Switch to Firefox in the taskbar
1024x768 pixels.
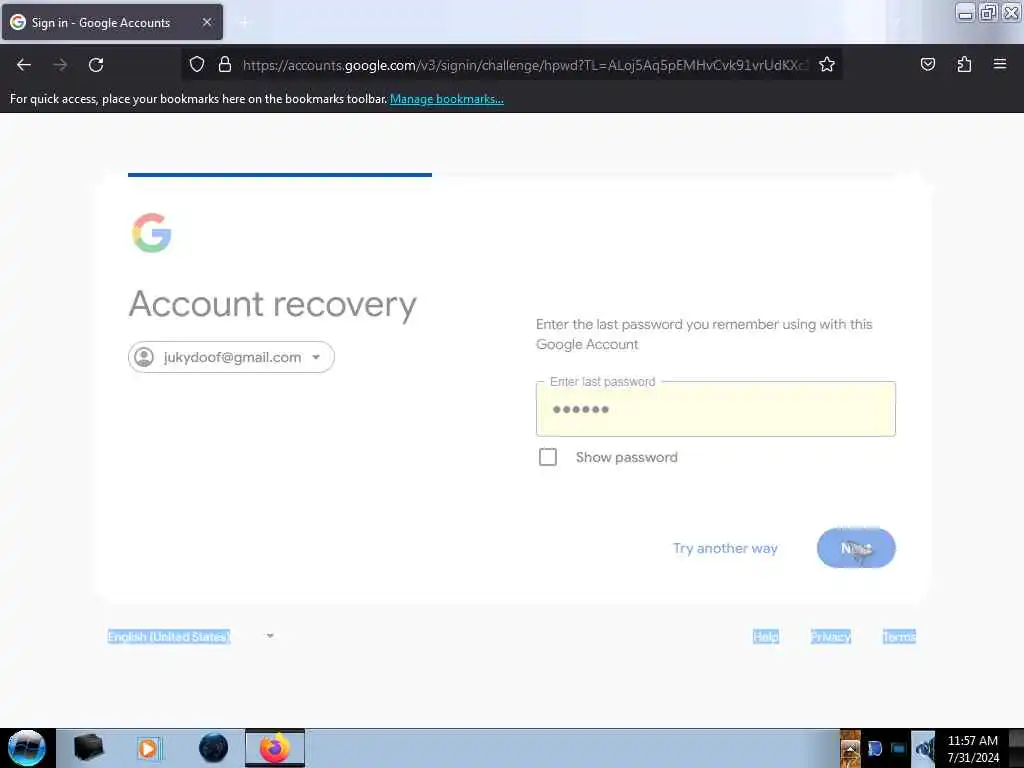275,748
